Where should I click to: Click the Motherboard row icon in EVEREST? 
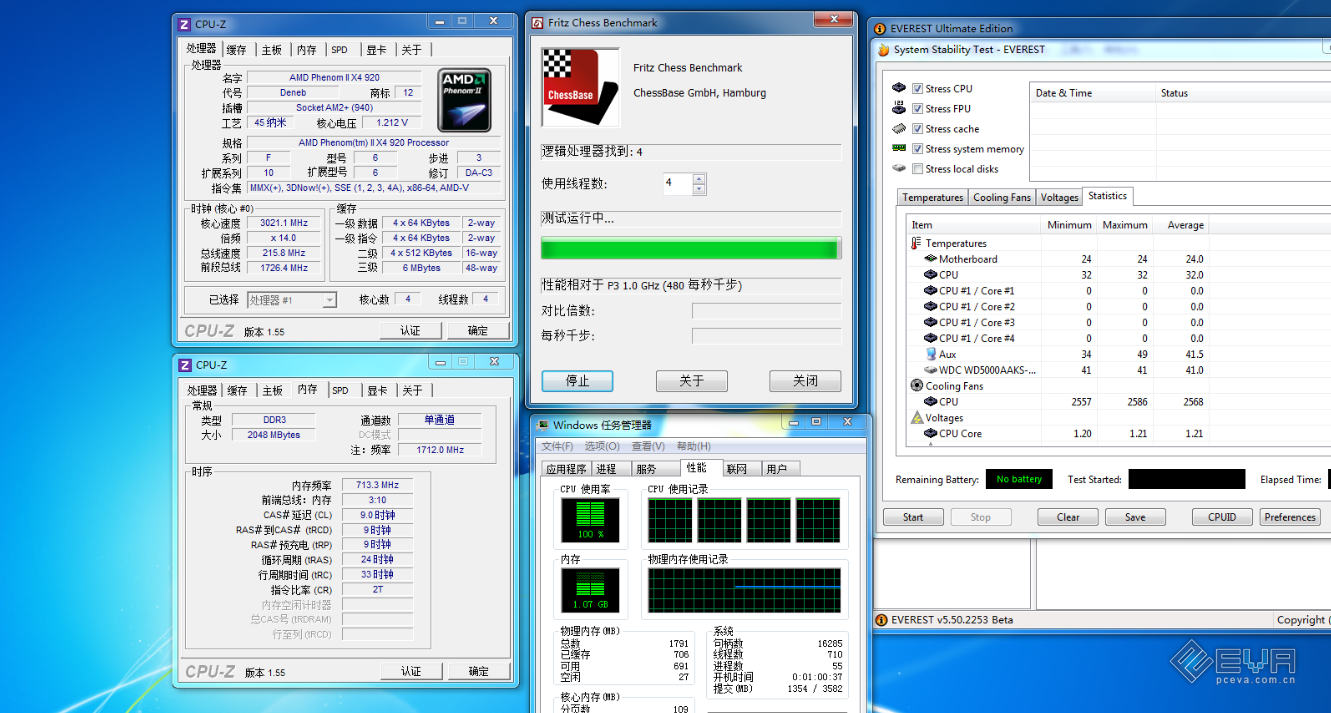coord(930,259)
